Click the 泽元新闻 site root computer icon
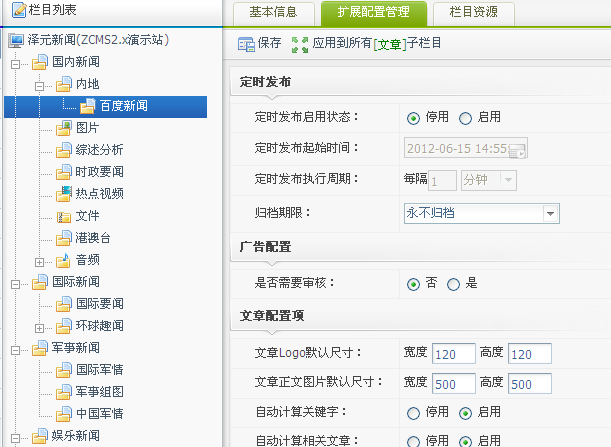Viewport: 611px width, 447px height. click(x=15, y=41)
